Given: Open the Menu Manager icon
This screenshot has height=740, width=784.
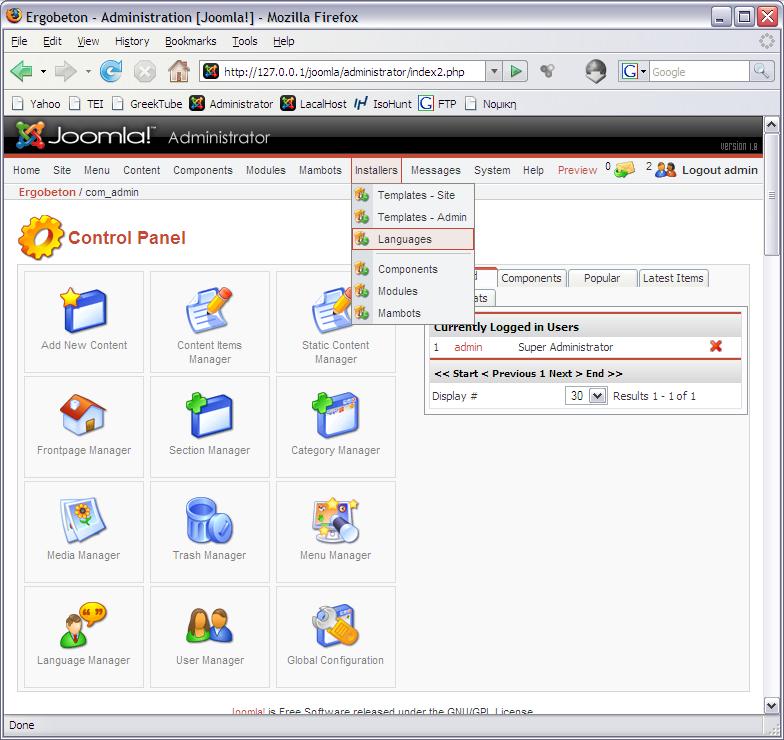Looking at the screenshot, I should [336, 520].
